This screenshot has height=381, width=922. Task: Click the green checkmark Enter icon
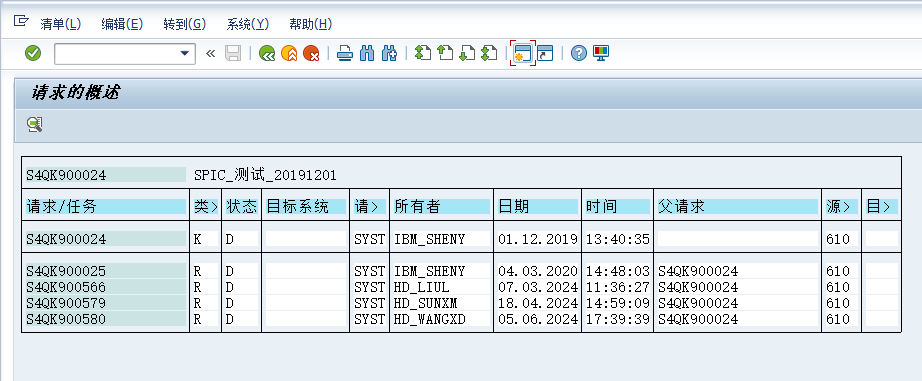tap(33, 54)
